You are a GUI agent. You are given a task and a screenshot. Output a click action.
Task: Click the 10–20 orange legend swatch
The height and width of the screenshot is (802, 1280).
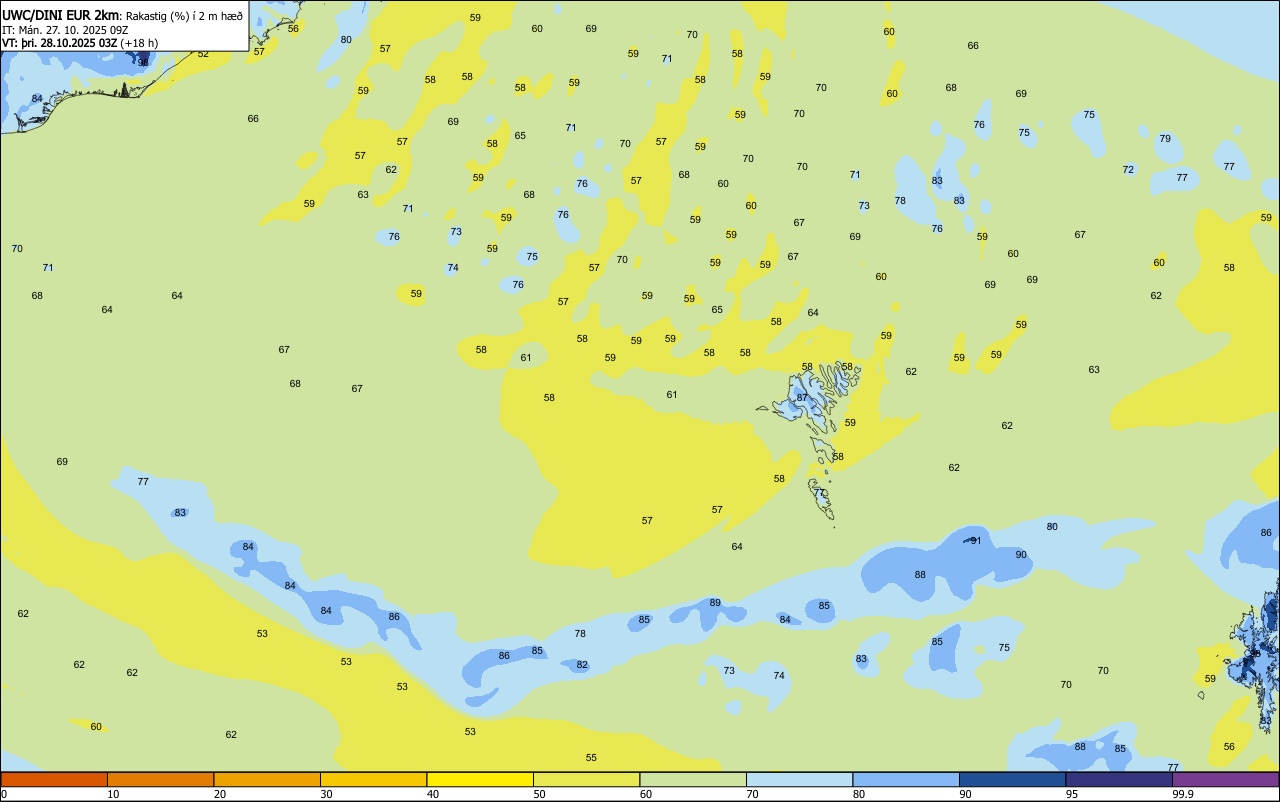pyautogui.click(x=160, y=779)
